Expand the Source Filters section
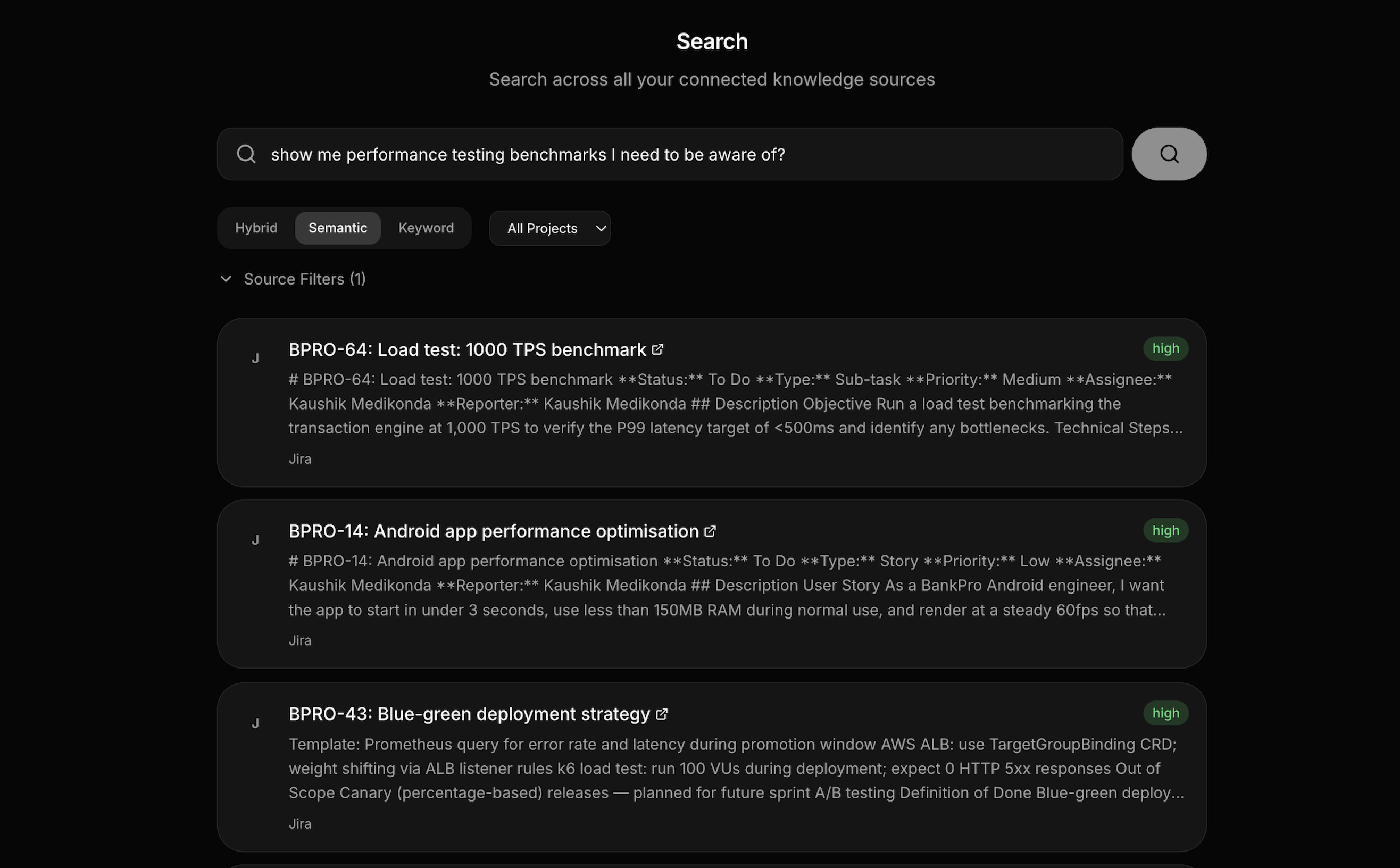 click(x=304, y=279)
